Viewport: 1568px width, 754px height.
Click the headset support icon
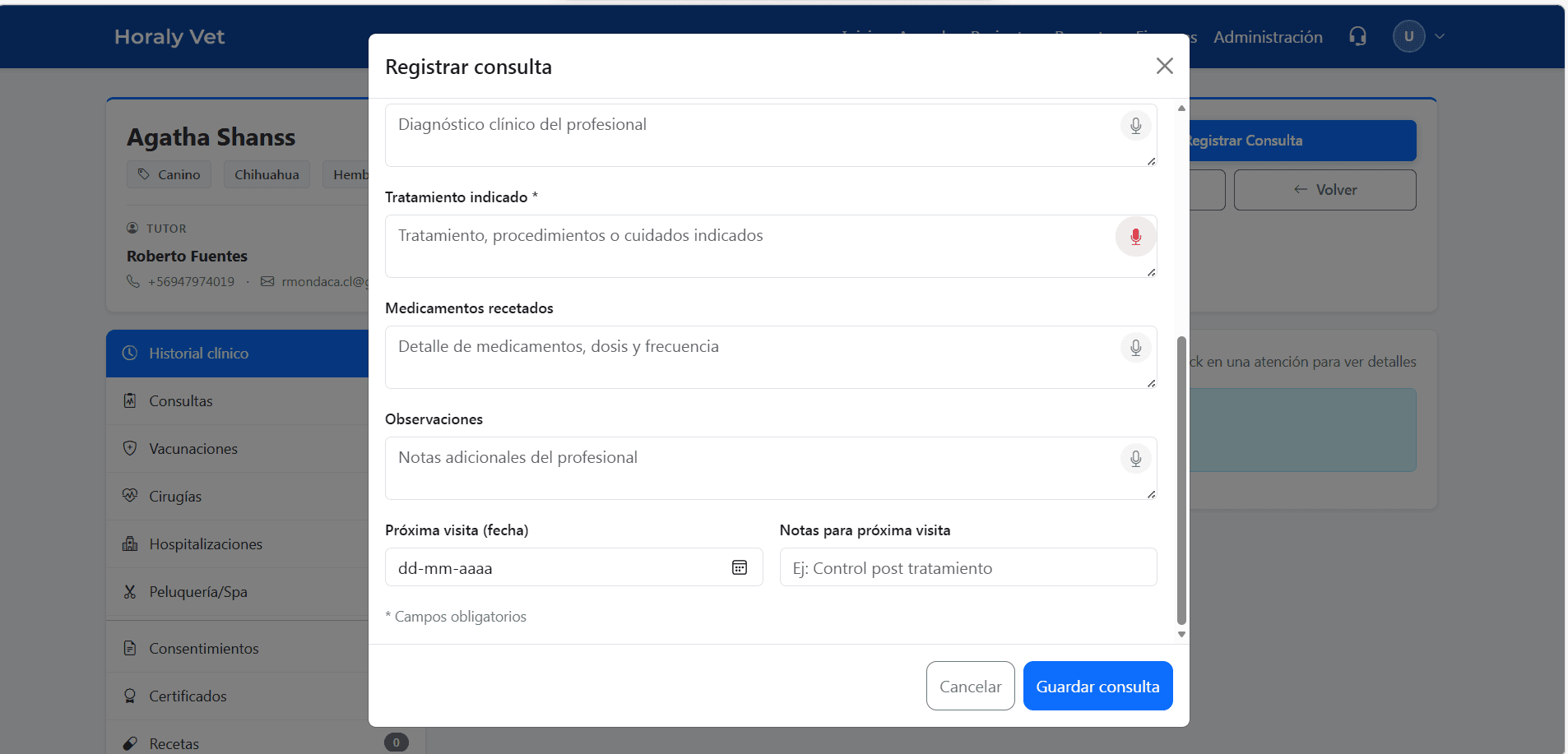tap(1357, 37)
